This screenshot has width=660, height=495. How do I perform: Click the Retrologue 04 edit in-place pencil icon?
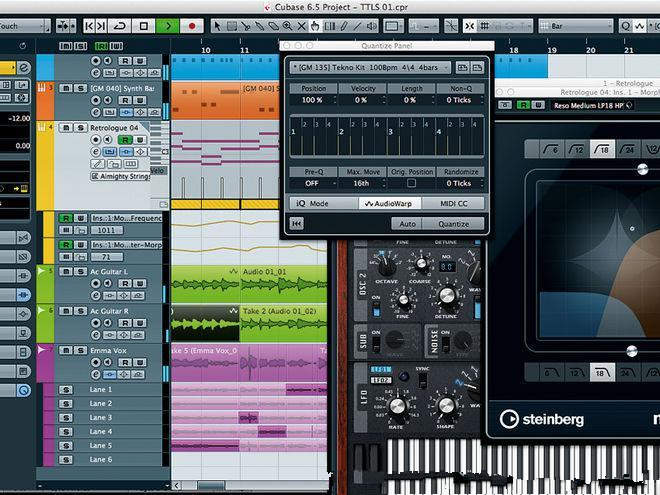click(98, 164)
